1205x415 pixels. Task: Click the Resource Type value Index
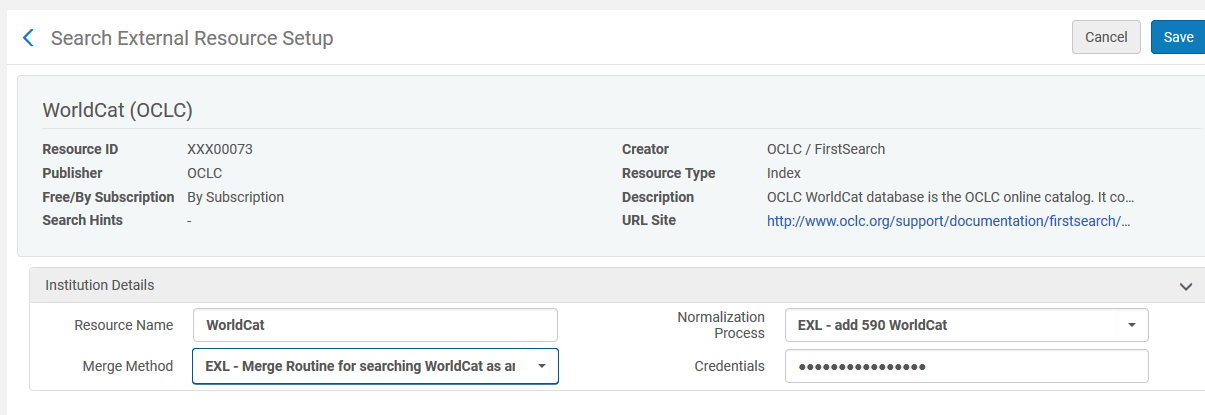784,173
